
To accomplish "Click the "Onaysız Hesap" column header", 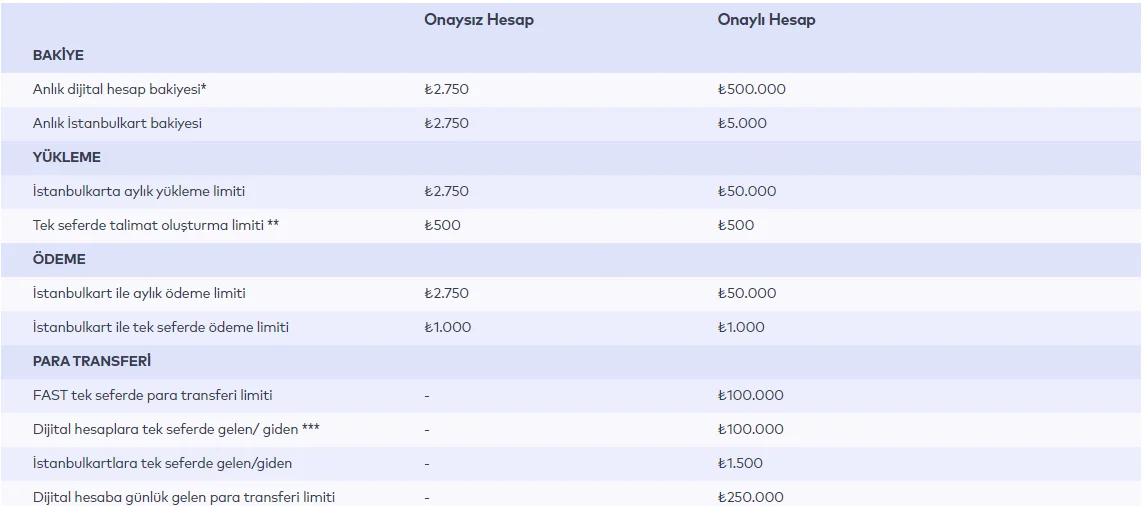I will click(x=478, y=20).
